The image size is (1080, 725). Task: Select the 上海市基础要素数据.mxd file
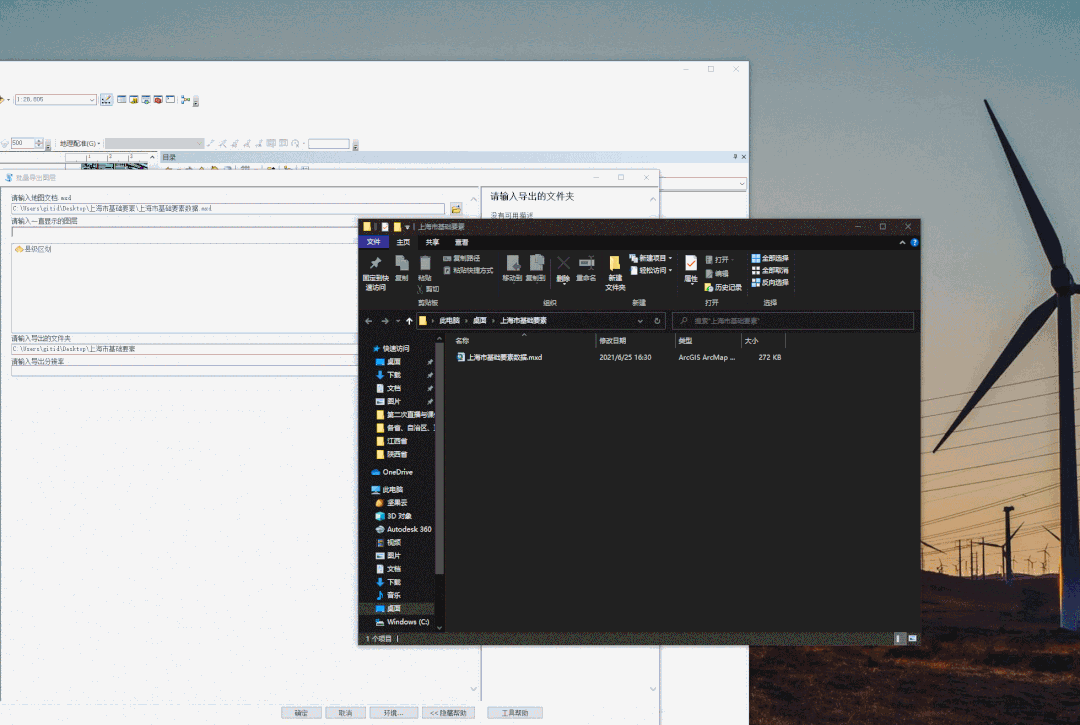(x=504, y=357)
